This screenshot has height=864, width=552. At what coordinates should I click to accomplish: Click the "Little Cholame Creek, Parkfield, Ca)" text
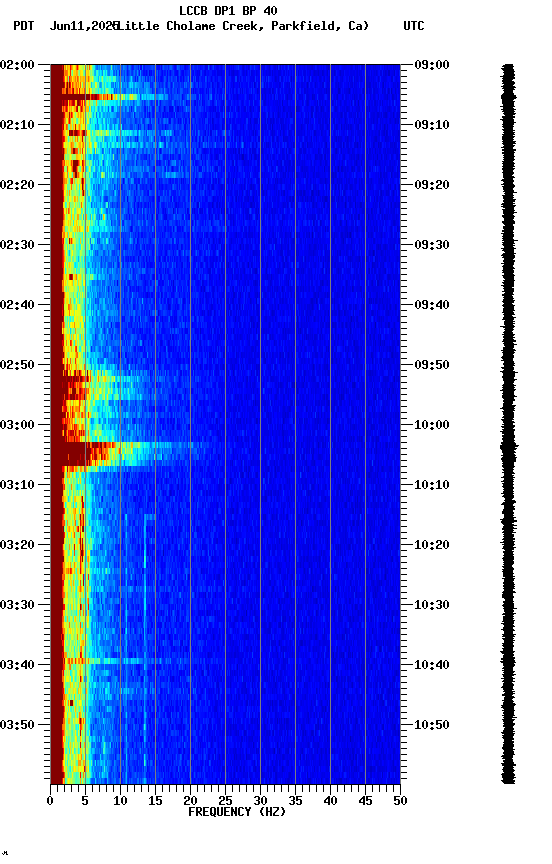click(x=243, y=26)
